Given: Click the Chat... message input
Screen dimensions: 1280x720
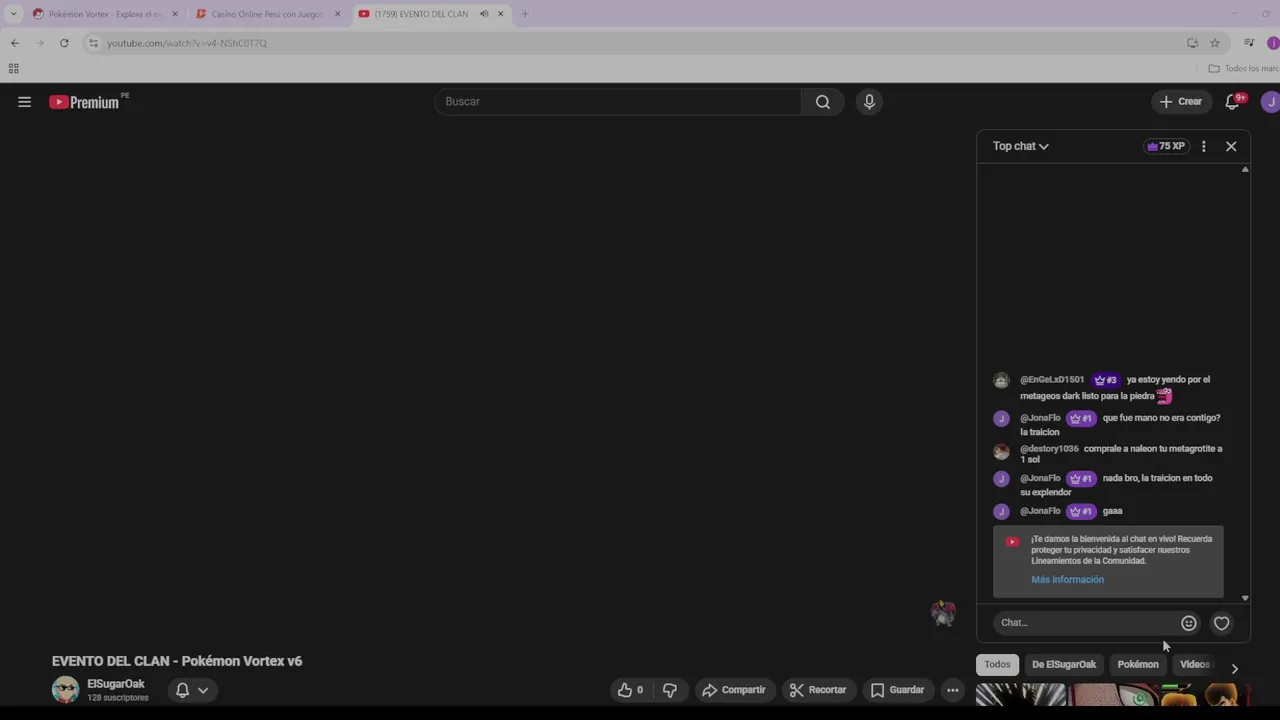Looking at the screenshot, I should 1086,623.
